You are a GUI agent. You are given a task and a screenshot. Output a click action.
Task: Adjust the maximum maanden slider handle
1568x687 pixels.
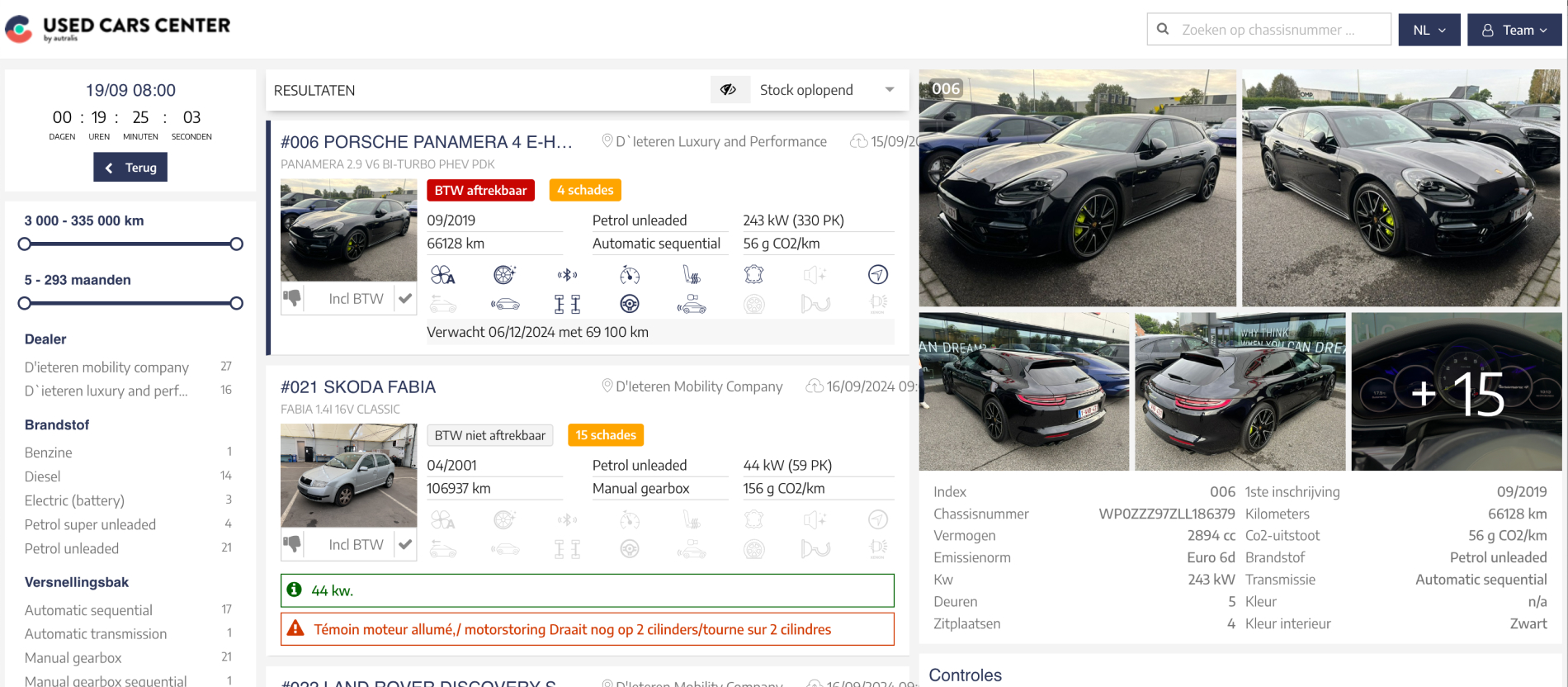(x=237, y=303)
